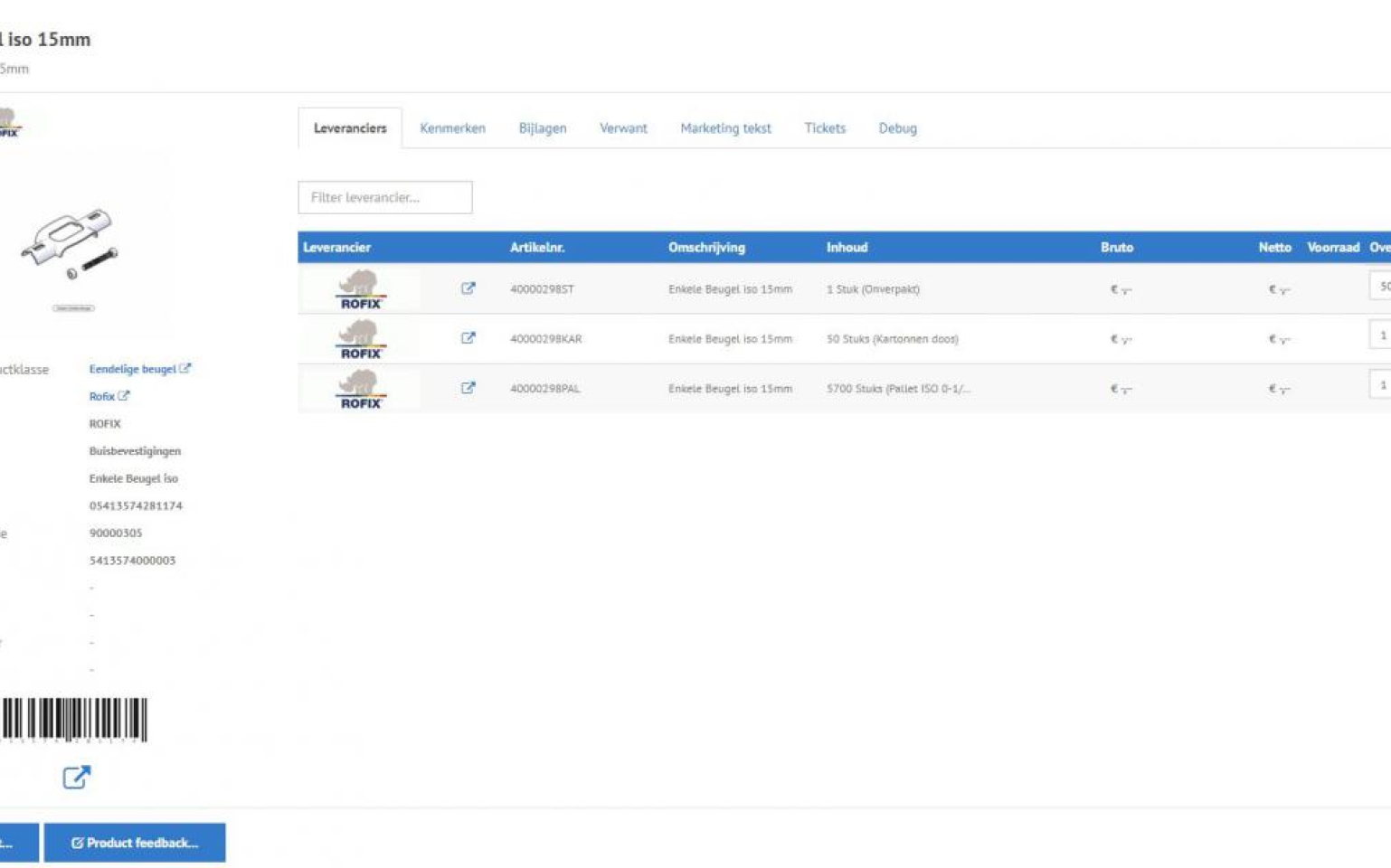Sort by the Bruto column header

pyautogui.click(x=1116, y=248)
